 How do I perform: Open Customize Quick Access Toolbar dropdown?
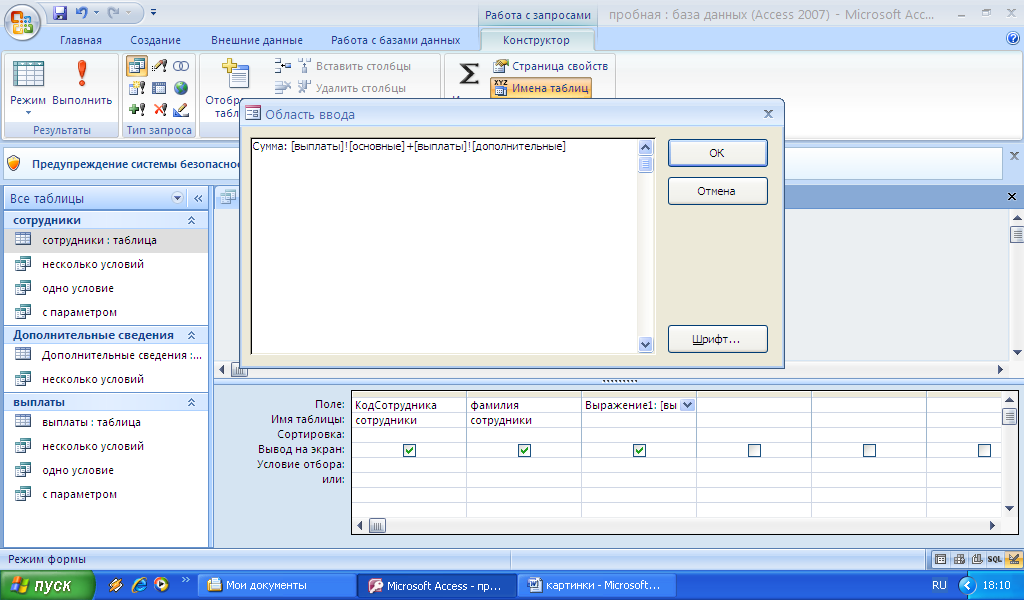pyautogui.click(x=153, y=12)
